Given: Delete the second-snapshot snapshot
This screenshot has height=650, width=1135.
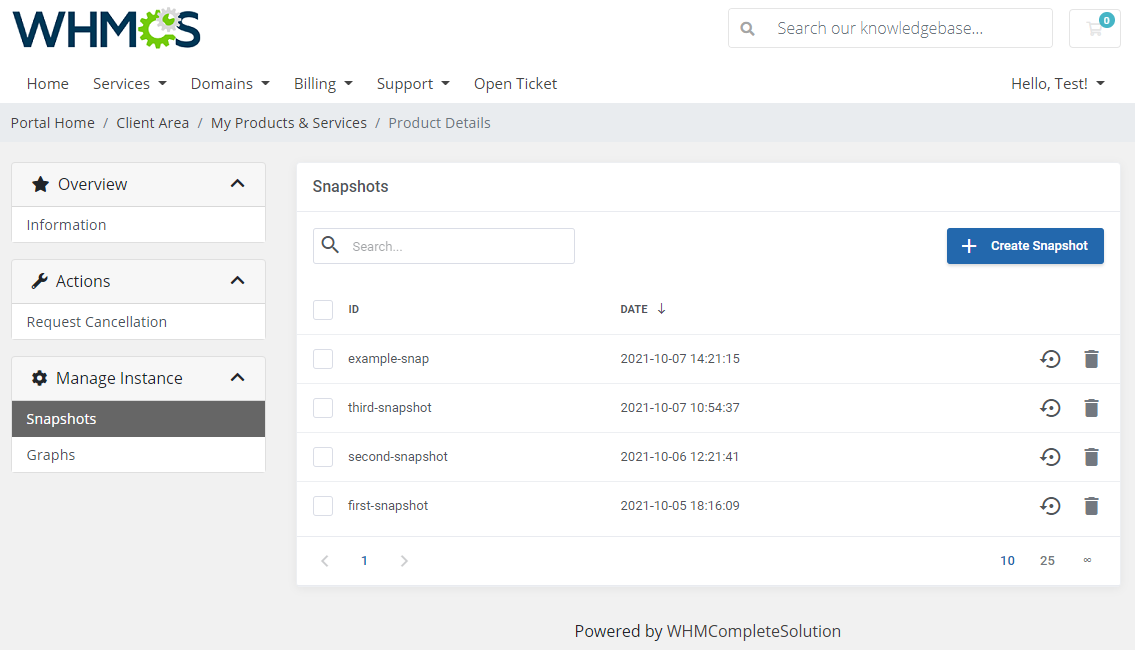Looking at the screenshot, I should [1091, 456].
